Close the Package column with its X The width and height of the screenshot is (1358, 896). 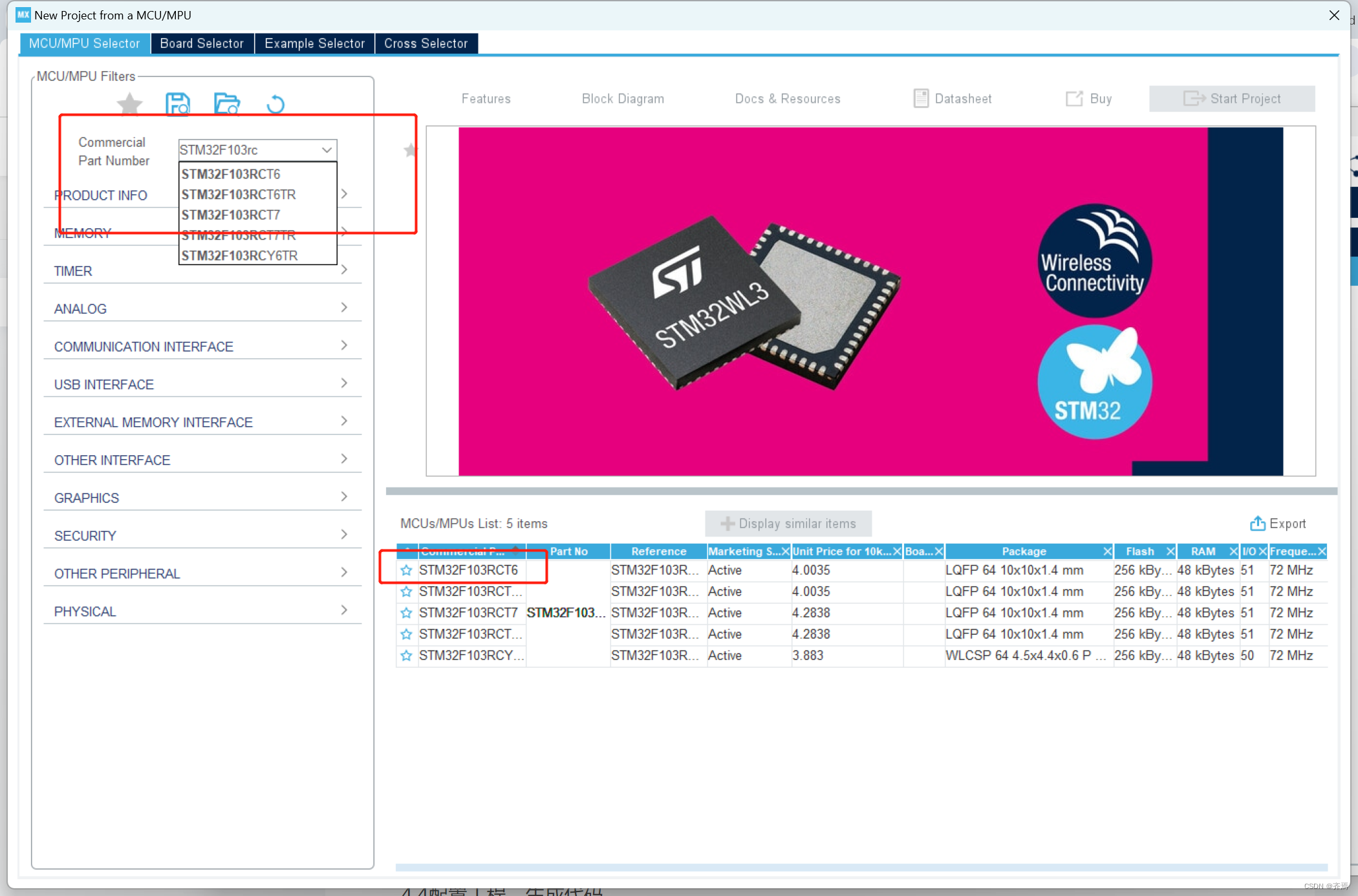pos(1107,551)
